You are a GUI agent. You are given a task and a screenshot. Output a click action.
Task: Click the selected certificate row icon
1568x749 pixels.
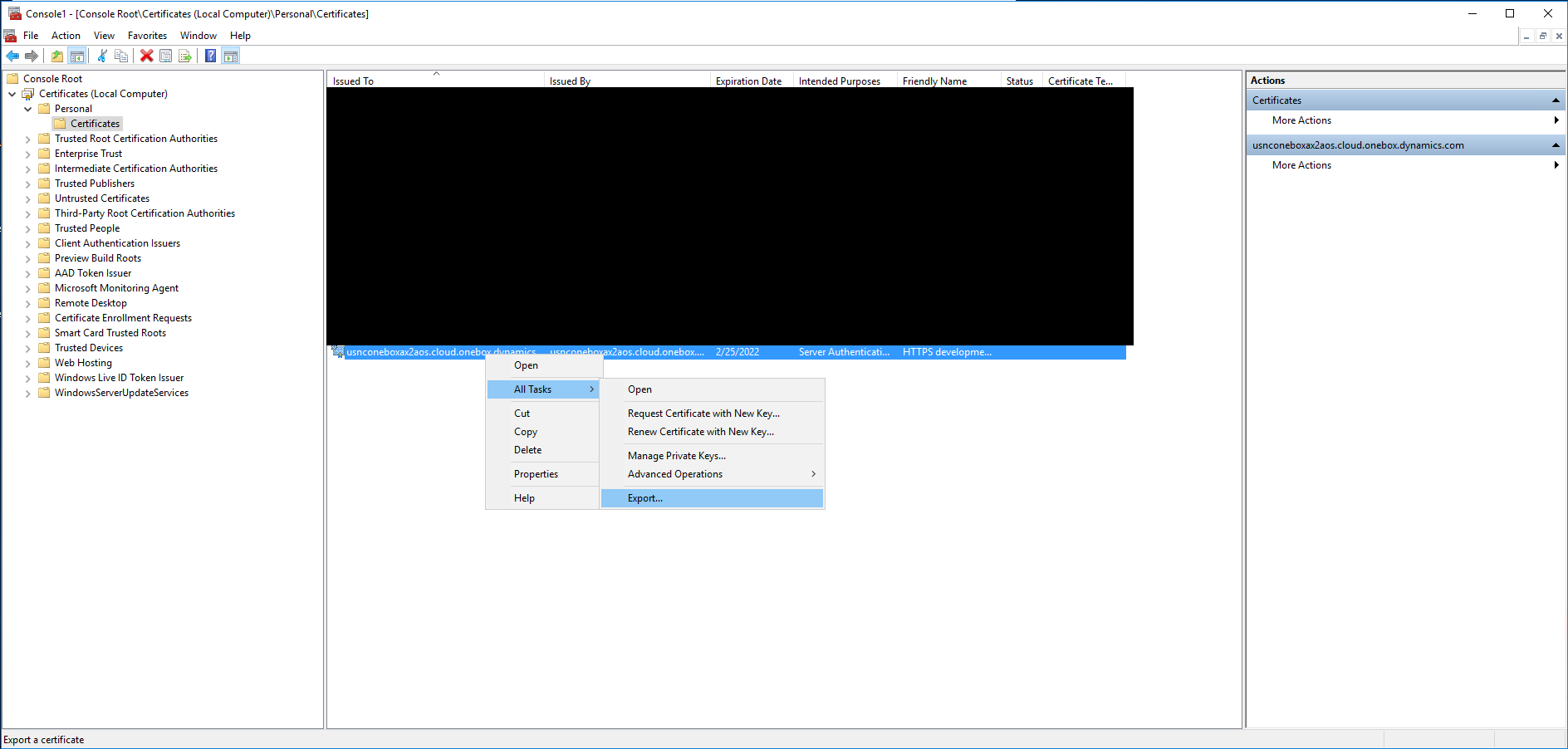338,352
